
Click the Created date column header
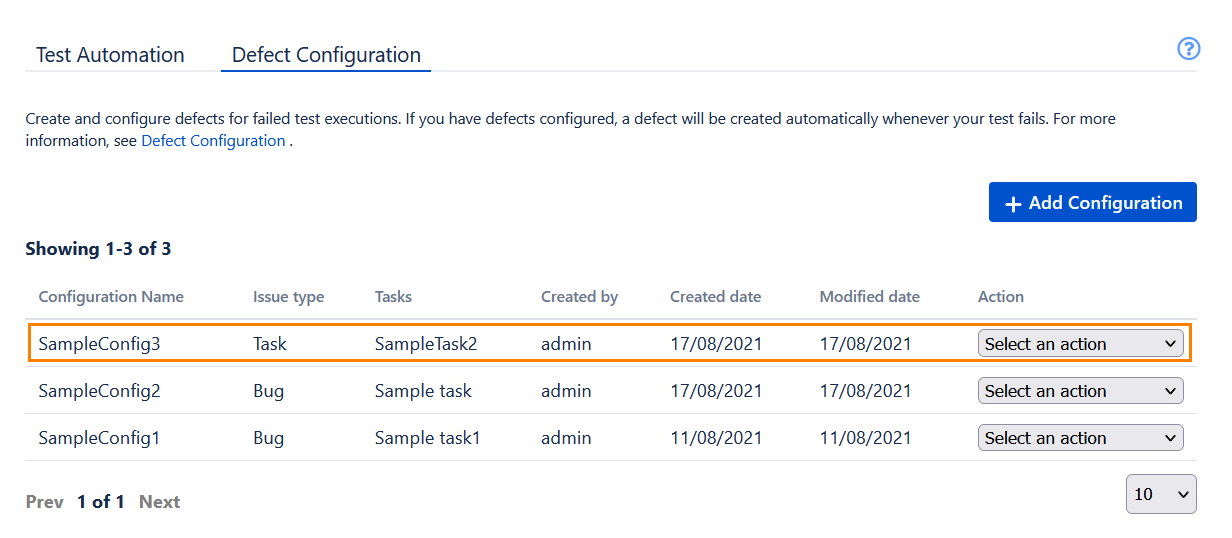(x=715, y=297)
